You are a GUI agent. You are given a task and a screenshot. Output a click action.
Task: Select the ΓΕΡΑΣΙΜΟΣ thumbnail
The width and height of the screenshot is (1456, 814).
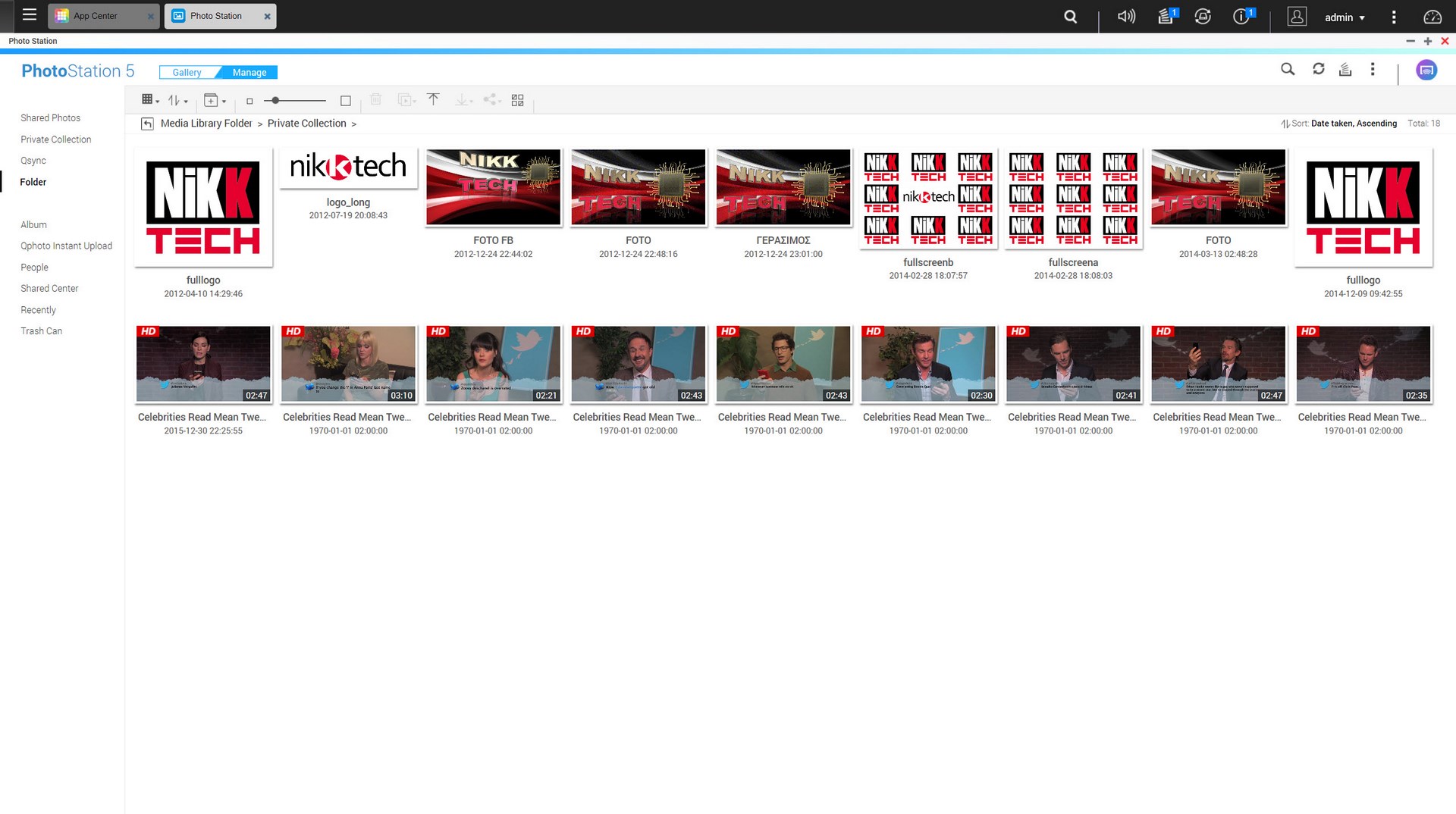tap(783, 187)
